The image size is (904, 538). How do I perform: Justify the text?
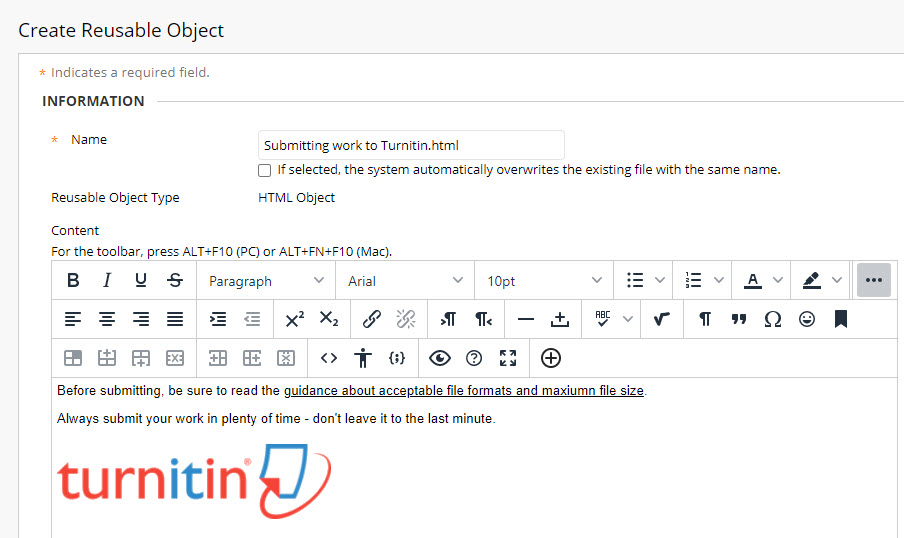pyautogui.click(x=175, y=319)
